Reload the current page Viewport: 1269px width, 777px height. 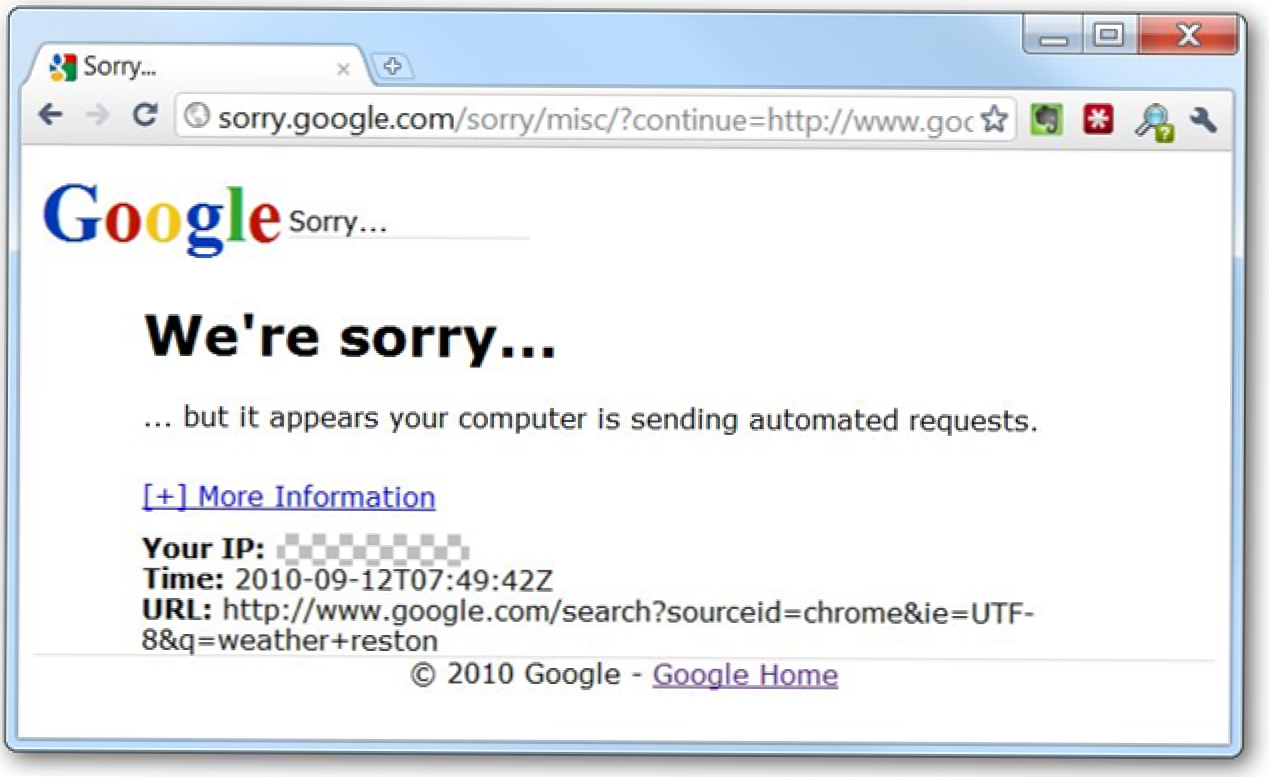pos(145,116)
